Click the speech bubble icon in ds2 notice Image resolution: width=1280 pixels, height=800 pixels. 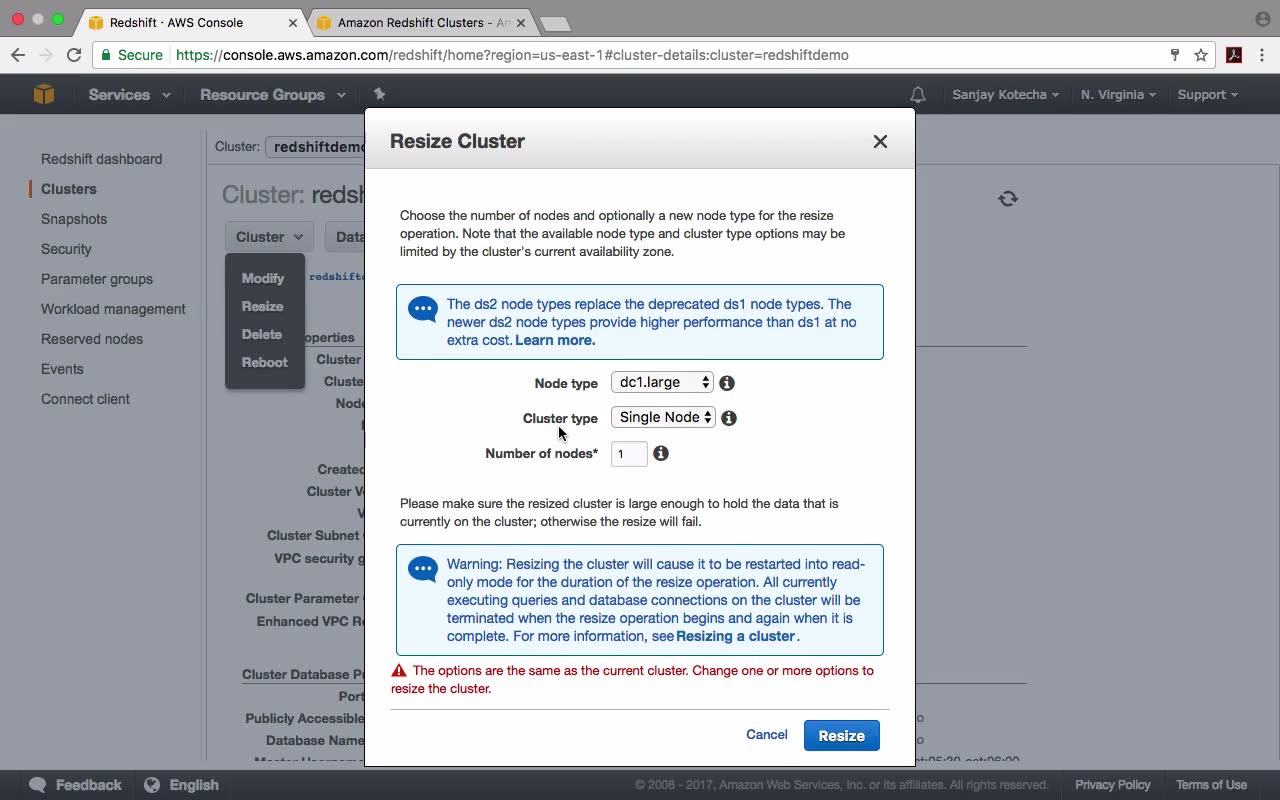pyautogui.click(x=423, y=309)
